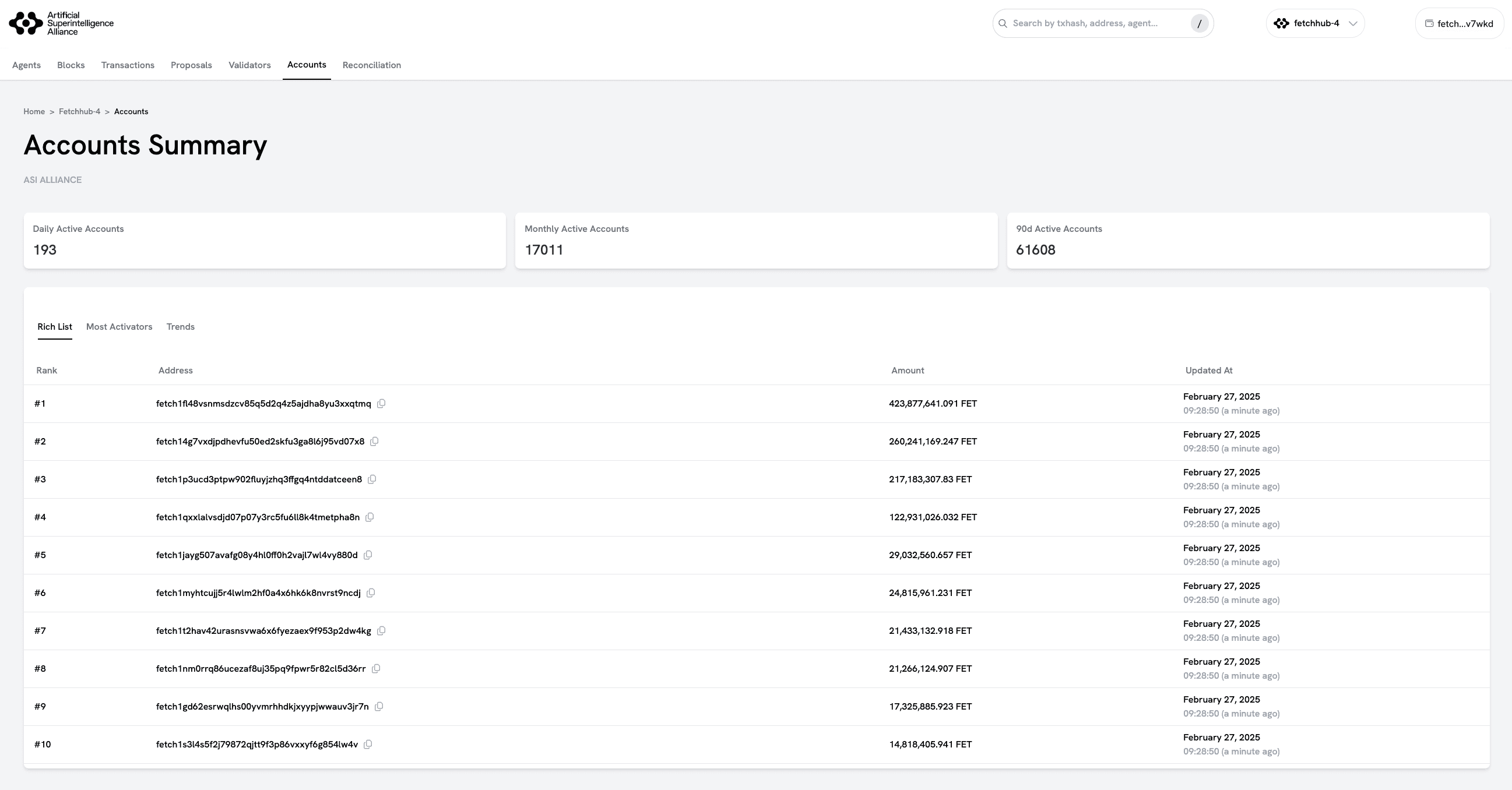
Task: Copy the rank #4 account address
Action: [370, 517]
